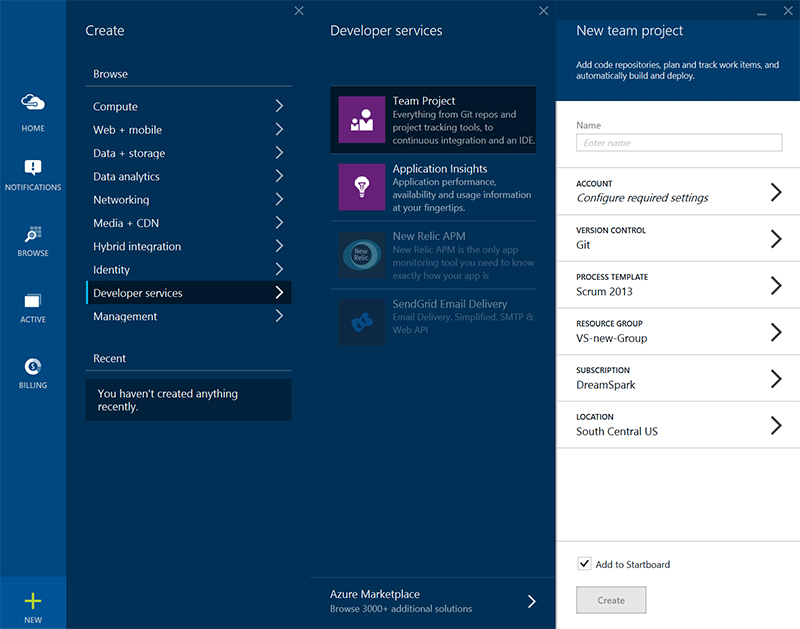Change the Process Template Scrum 2013
Image resolution: width=800 pixels, height=629 pixels.
pyautogui.click(x=678, y=285)
